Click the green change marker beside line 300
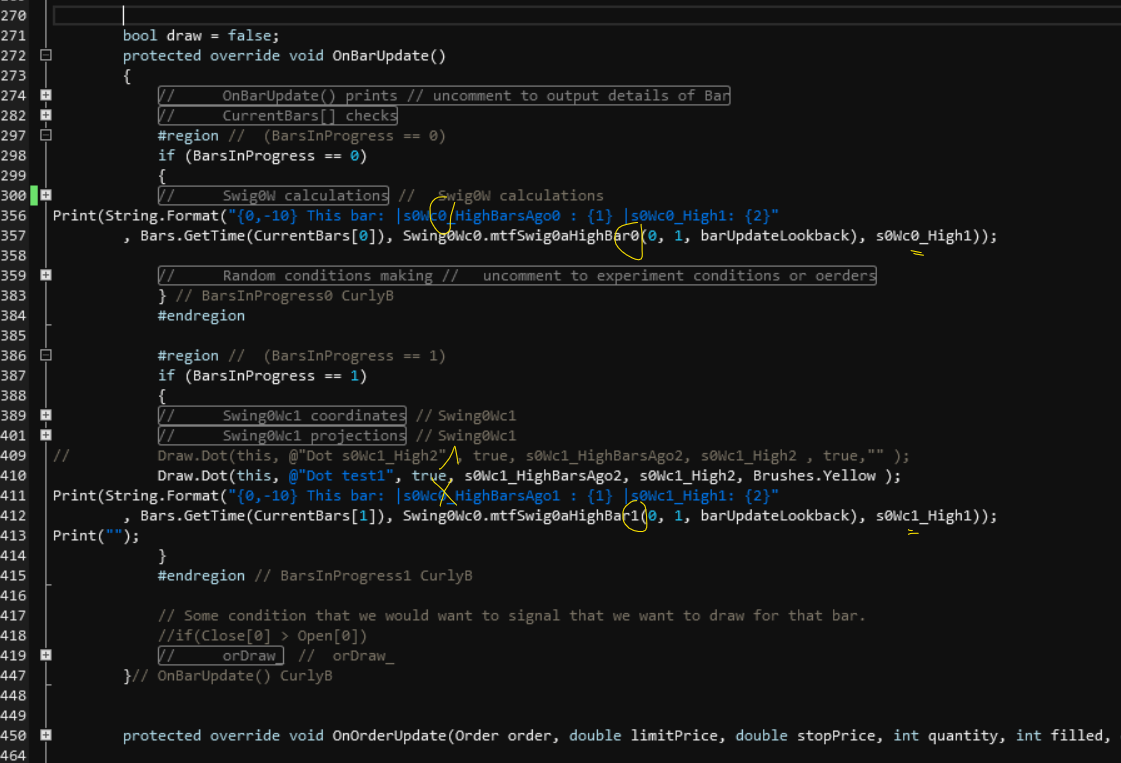1121x763 pixels. point(34,195)
